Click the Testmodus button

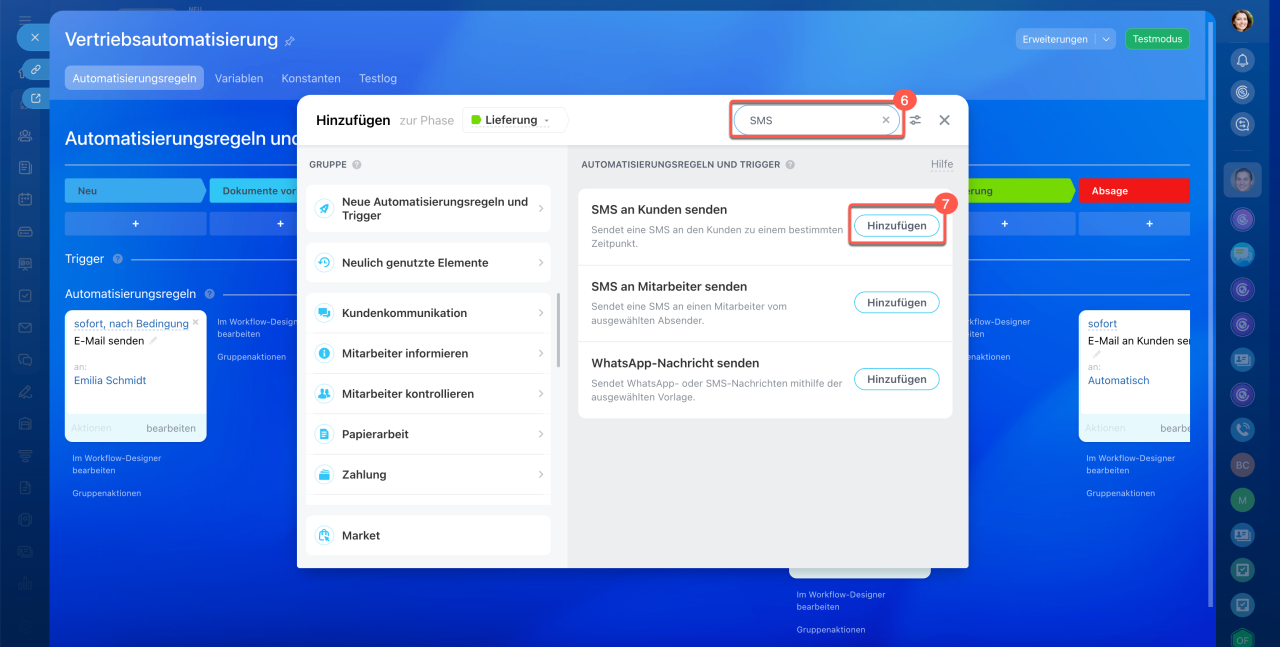tap(1157, 39)
